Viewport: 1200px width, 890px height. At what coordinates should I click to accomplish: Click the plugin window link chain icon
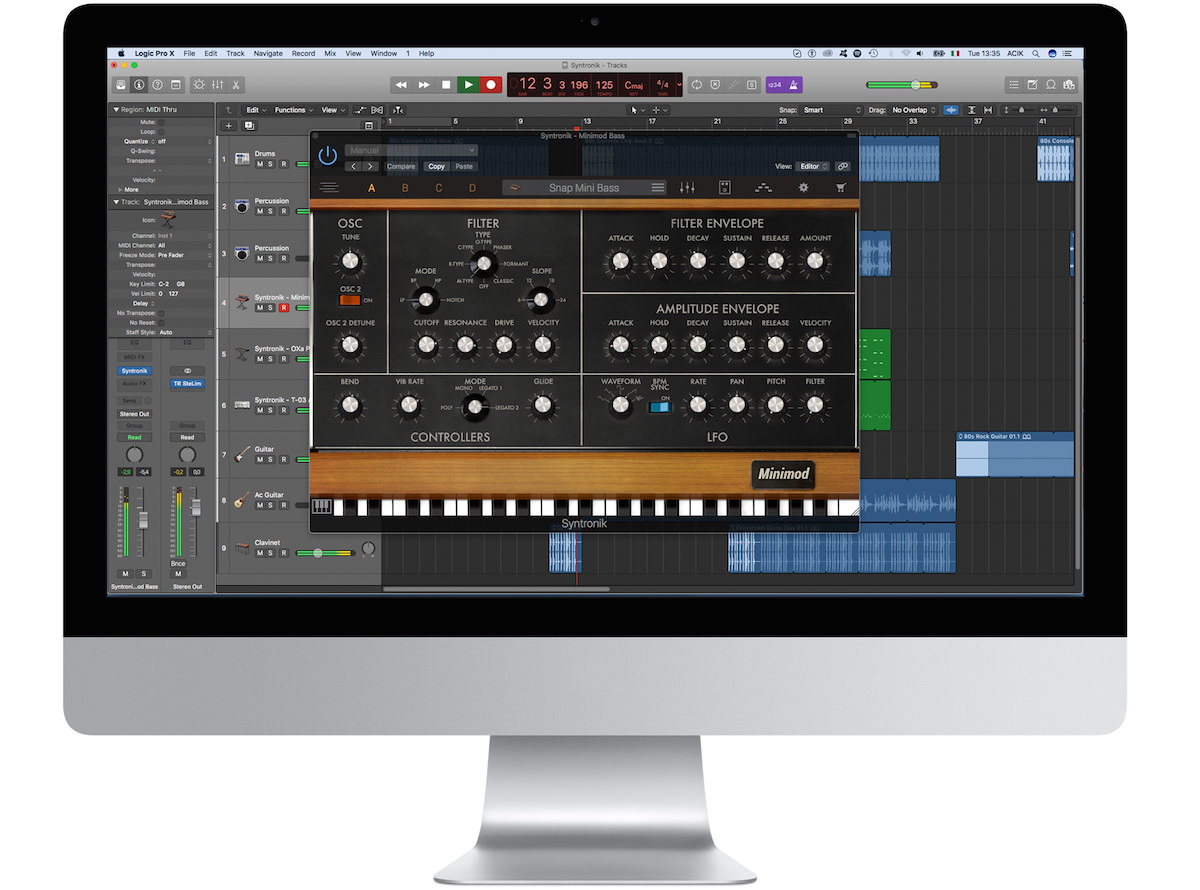pyautogui.click(x=843, y=166)
